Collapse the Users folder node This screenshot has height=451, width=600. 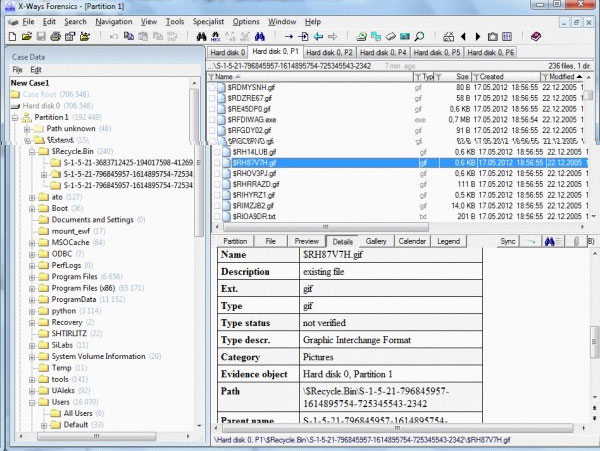[32, 402]
